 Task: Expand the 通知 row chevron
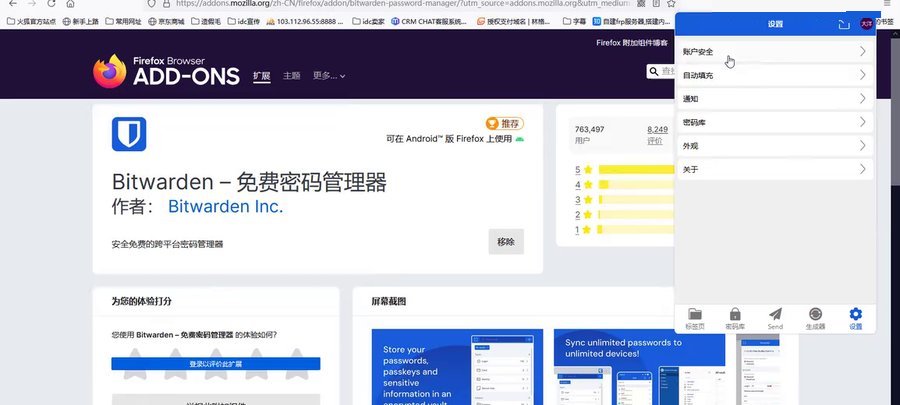pos(862,99)
